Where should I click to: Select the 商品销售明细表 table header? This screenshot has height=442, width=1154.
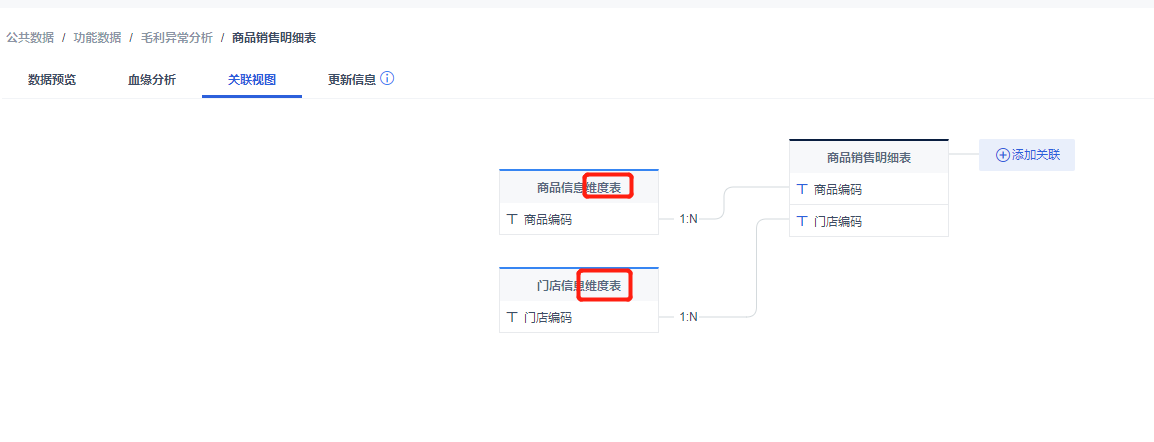tap(868, 157)
